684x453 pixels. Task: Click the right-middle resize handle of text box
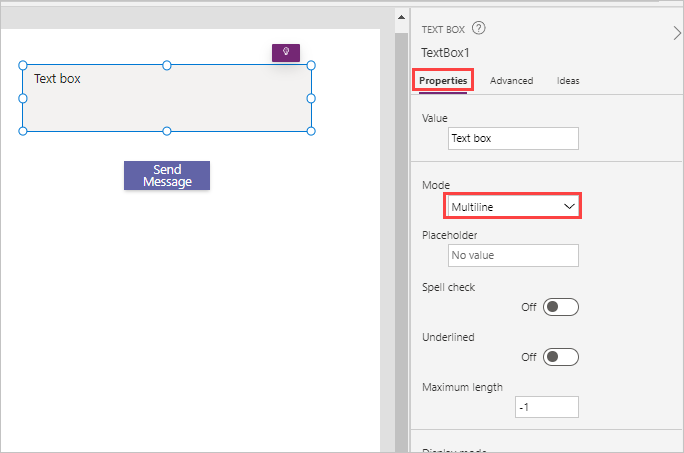pyautogui.click(x=311, y=98)
